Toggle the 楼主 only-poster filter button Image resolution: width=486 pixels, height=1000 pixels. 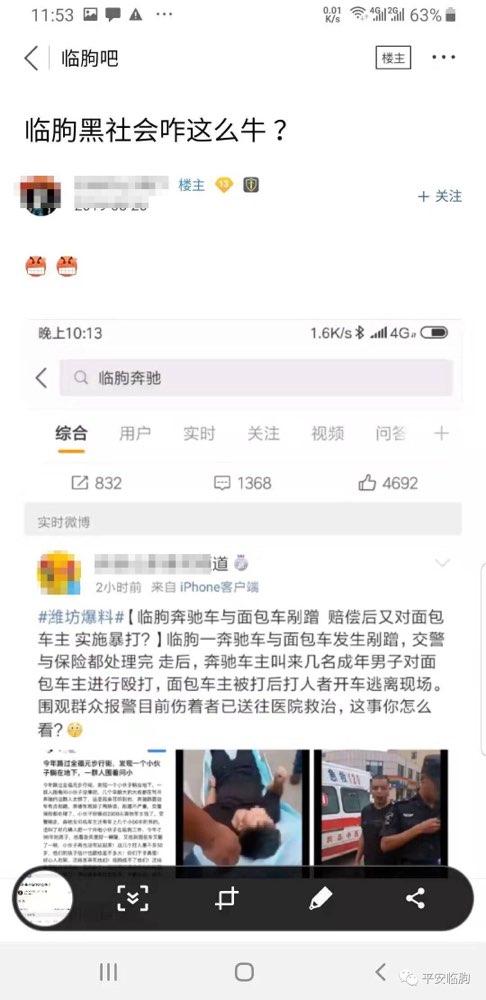point(393,58)
